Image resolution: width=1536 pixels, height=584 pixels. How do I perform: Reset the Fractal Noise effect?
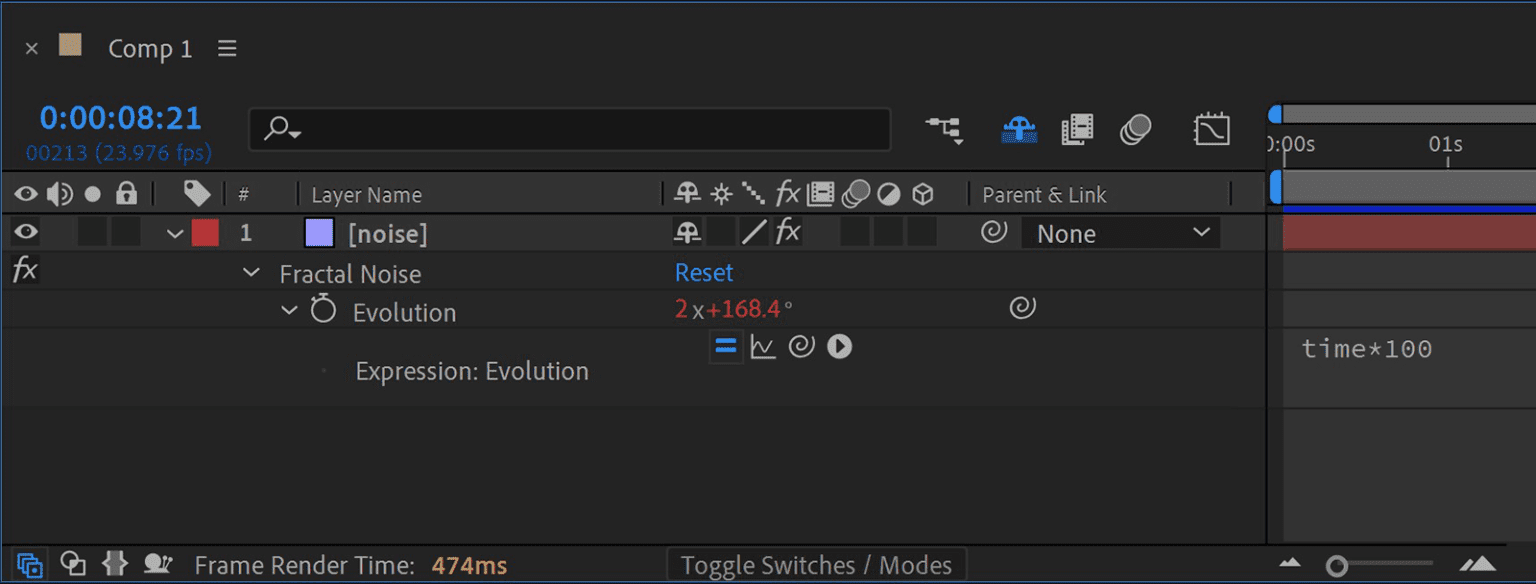tap(703, 272)
